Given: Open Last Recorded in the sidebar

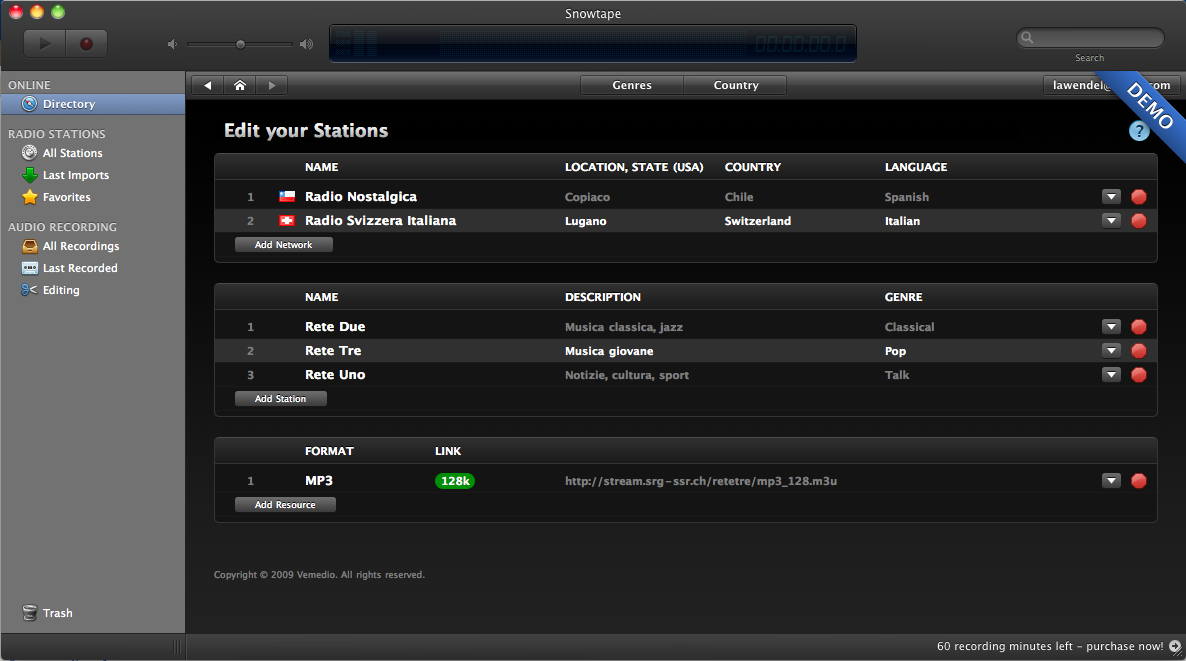Looking at the screenshot, I should click(x=80, y=268).
